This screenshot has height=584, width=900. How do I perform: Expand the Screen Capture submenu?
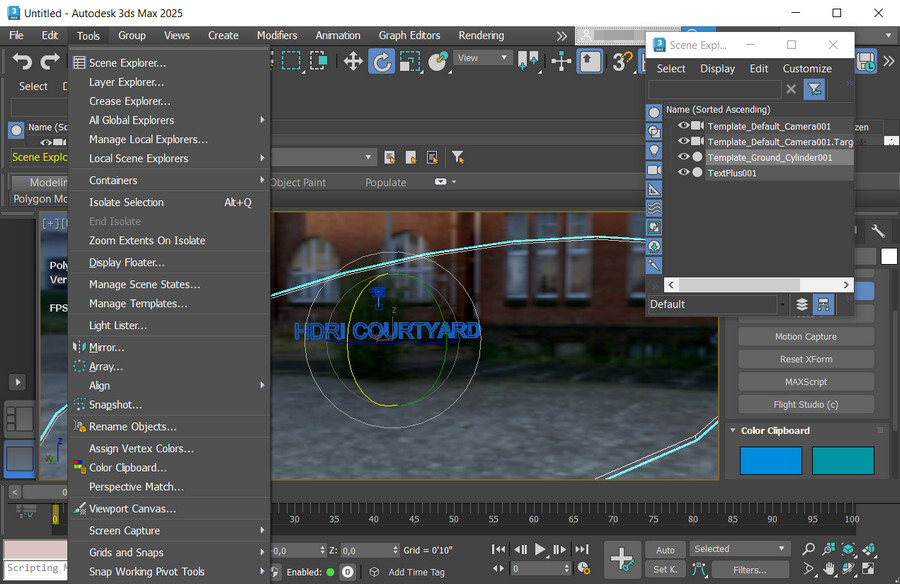tap(169, 531)
